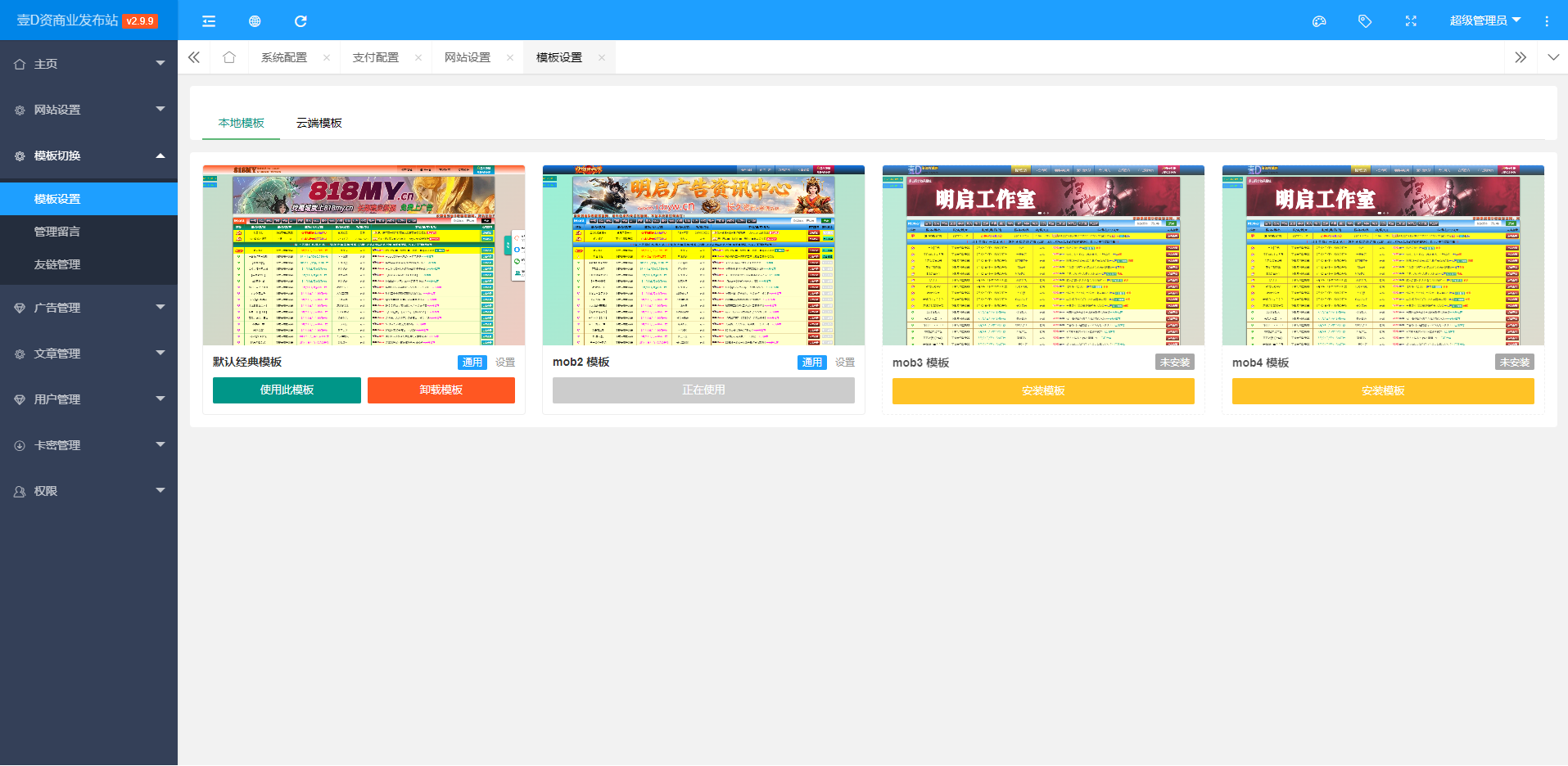
Task: Expand the 广告管理 sidebar menu
Action: (x=88, y=308)
